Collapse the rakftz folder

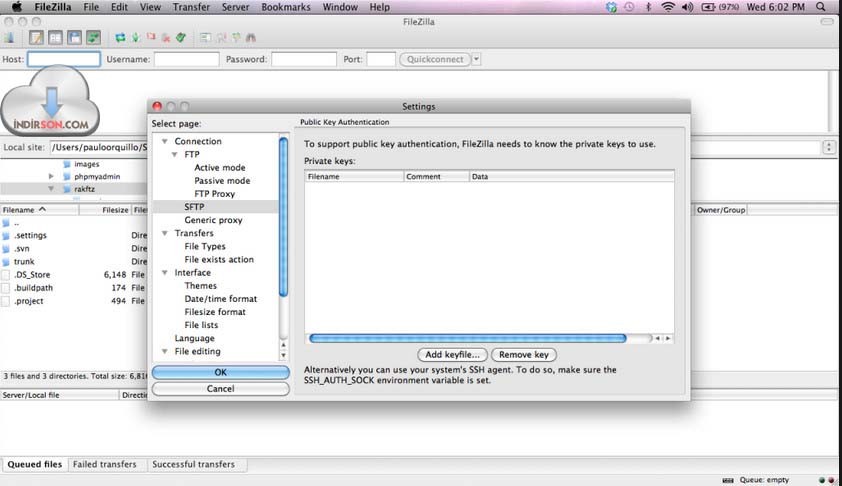coord(51,189)
